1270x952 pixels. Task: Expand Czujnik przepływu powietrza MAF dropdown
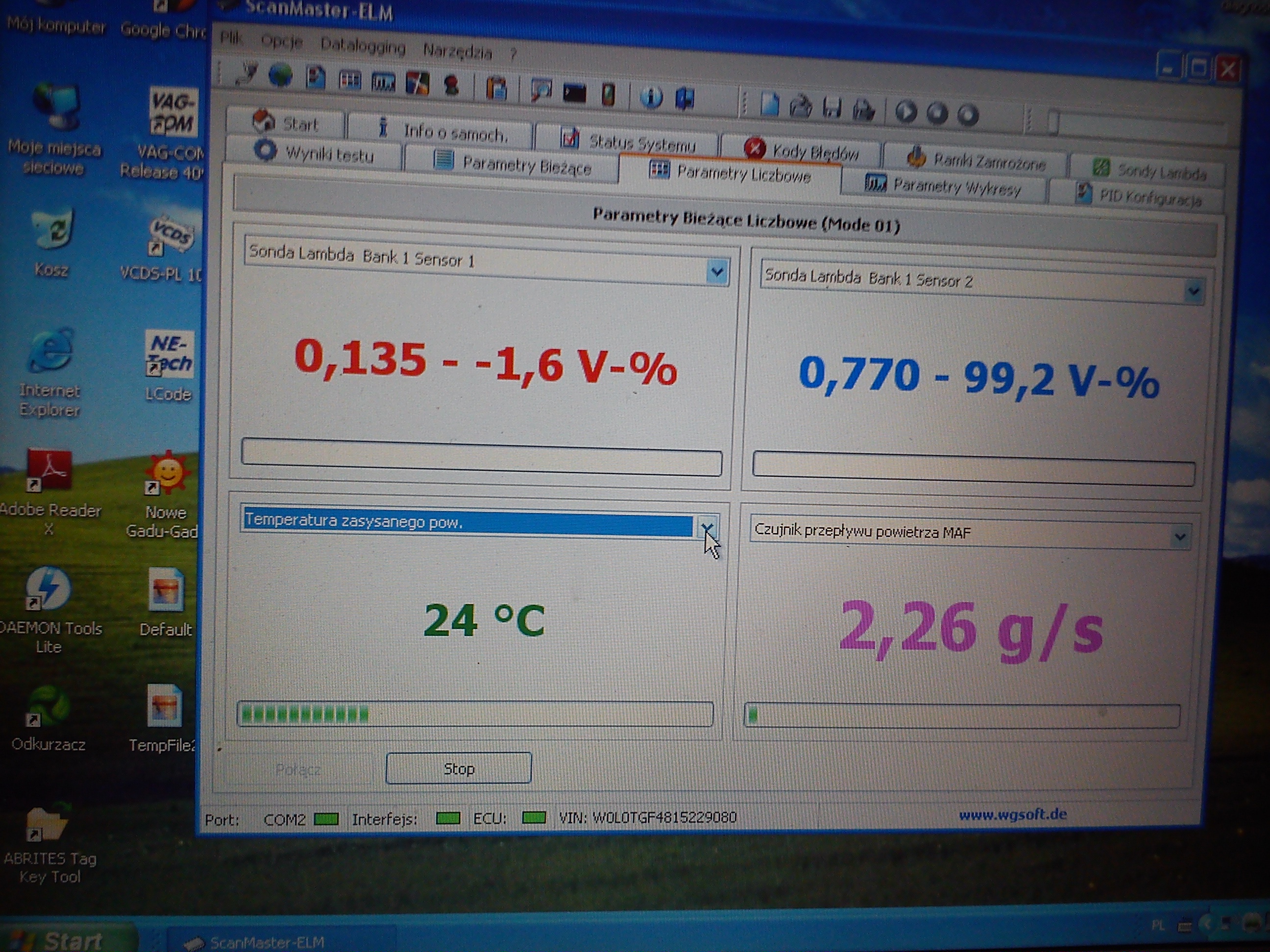point(1180,537)
